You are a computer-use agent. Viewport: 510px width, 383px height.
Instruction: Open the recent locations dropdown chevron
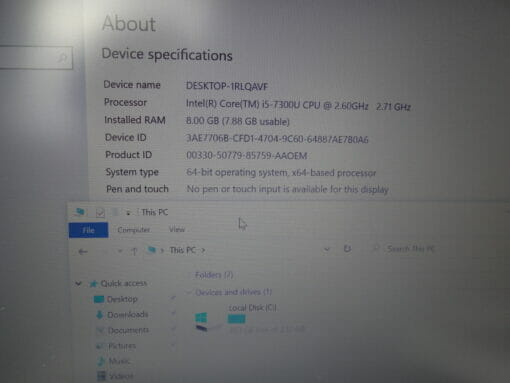coord(120,251)
